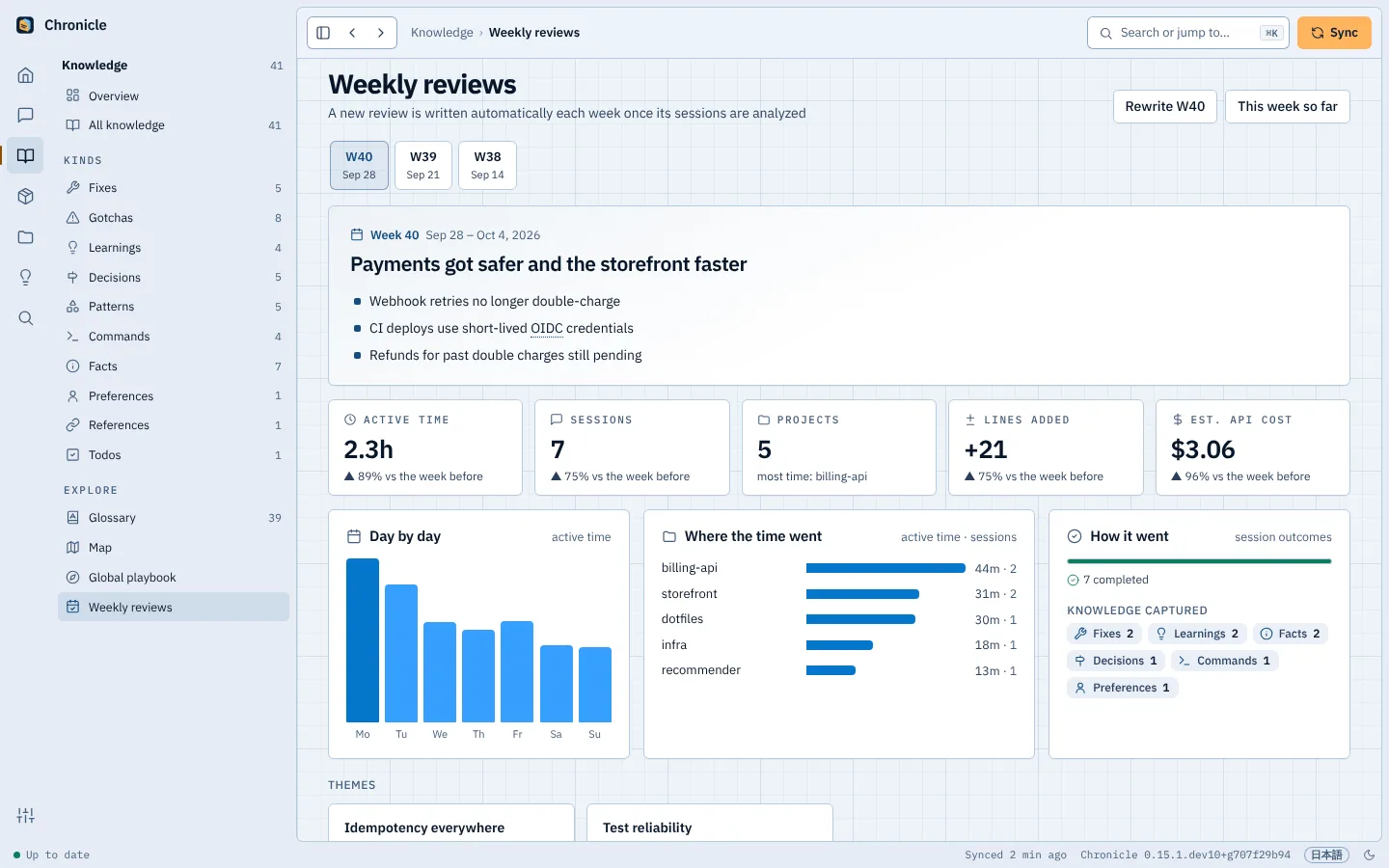The width and height of the screenshot is (1389, 868).
Task: Open the Glossary page
Action: coord(174,518)
